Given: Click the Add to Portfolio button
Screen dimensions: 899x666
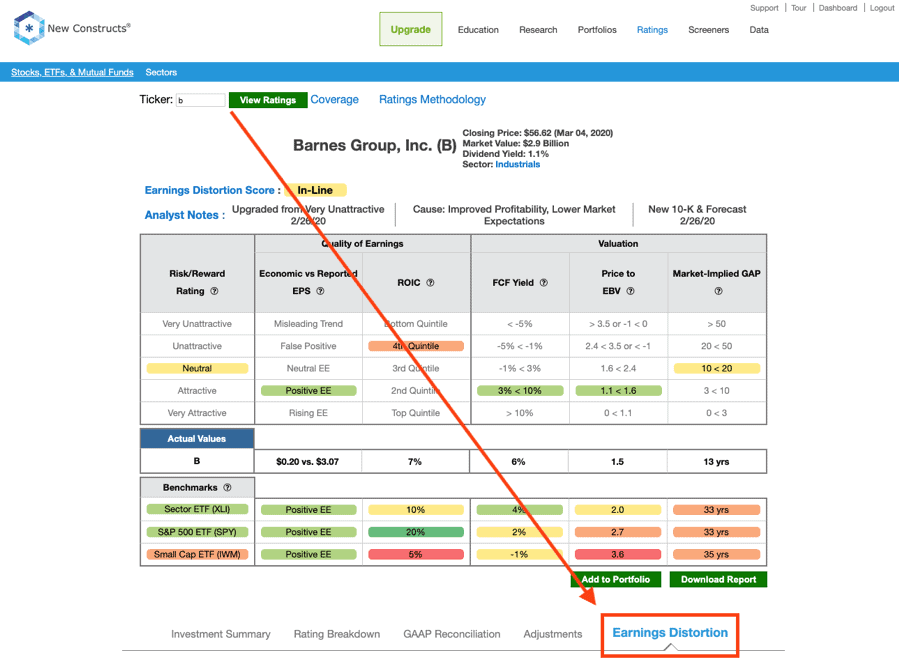Looking at the screenshot, I should (x=616, y=579).
